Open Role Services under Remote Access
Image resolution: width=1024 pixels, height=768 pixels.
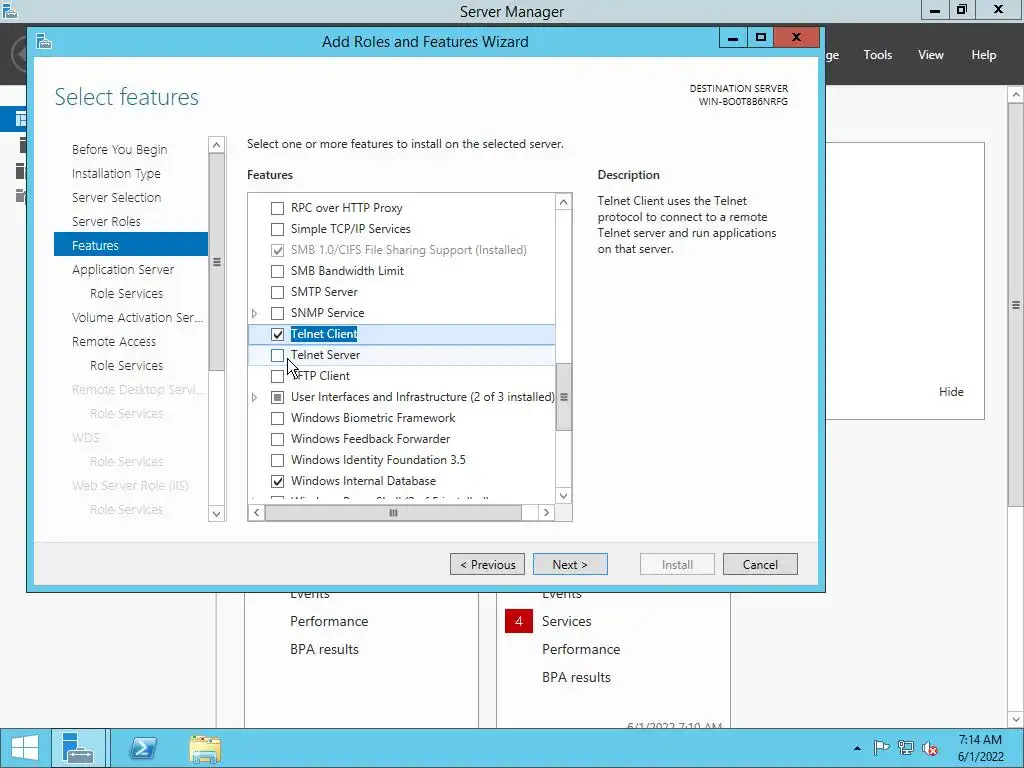coord(127,366)
